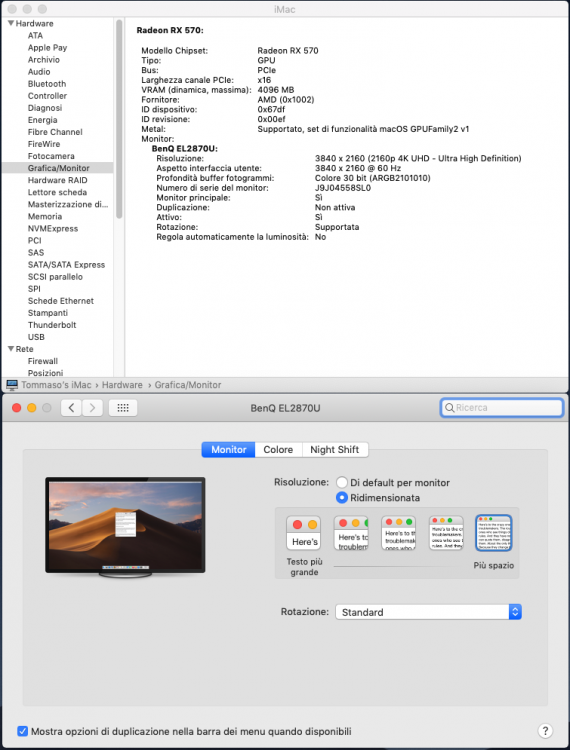Click the back arrow in Preferences toolbar
The height and width of the screenshot is (750, 570).
[71, 408]
